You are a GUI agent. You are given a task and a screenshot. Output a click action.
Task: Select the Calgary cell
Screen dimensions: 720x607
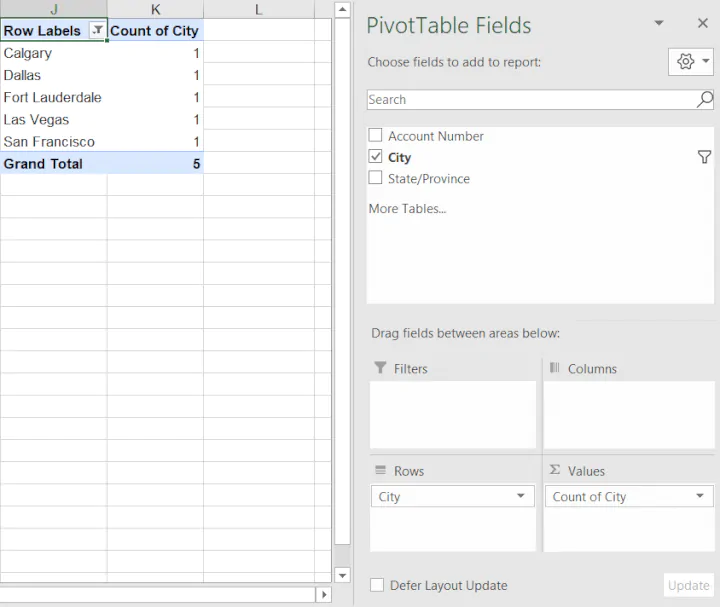pyautogui.click(x=54, y=53)
